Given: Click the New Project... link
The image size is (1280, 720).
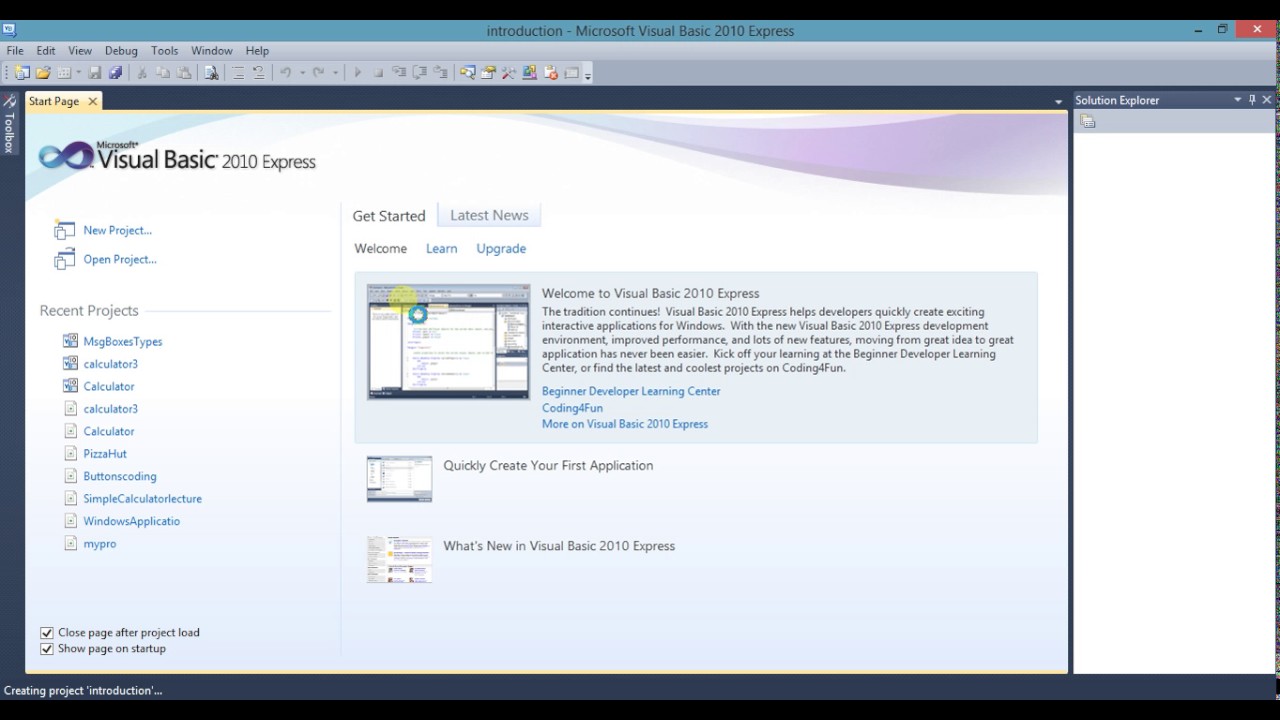Looking at the screenshot, I should 118,230.
